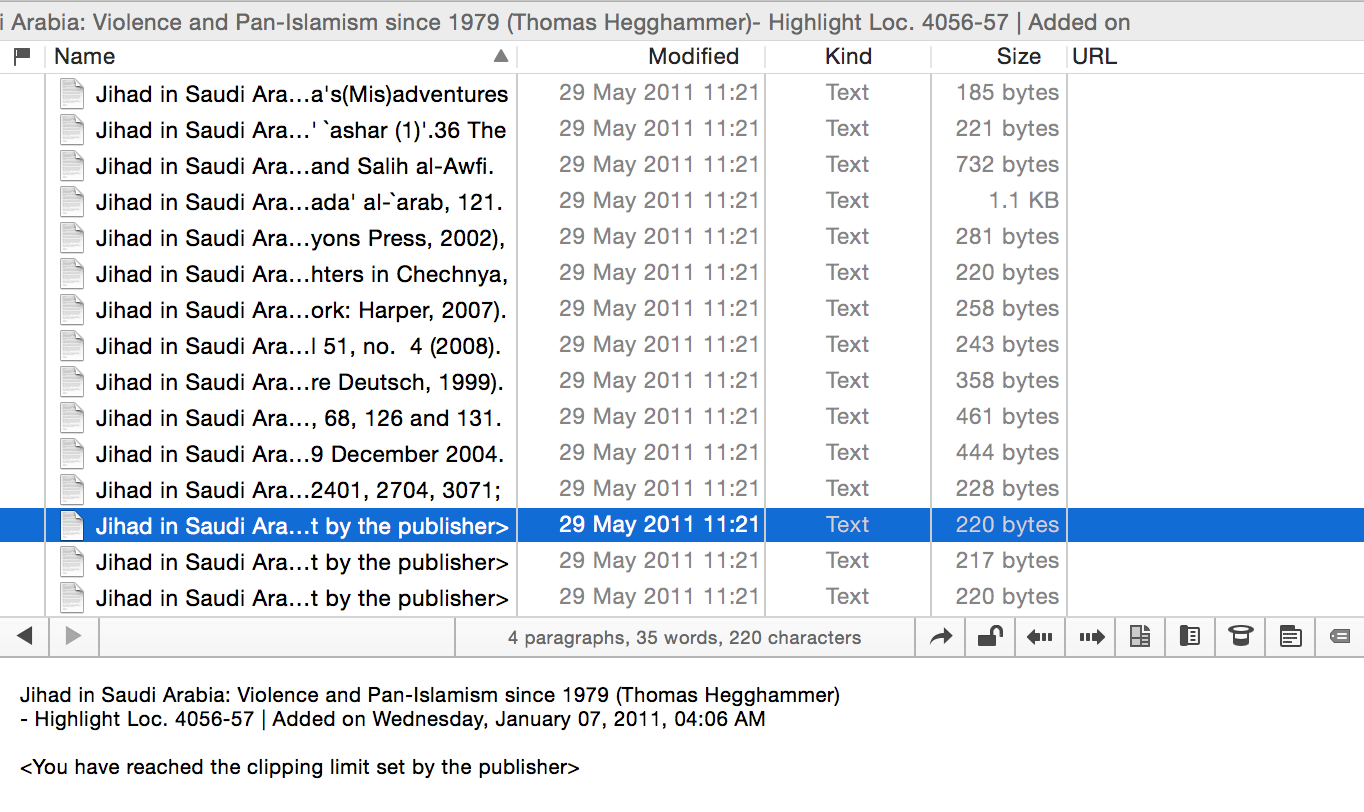
Task: Toggle the unlock padlock icon
Action: (990, 636)
